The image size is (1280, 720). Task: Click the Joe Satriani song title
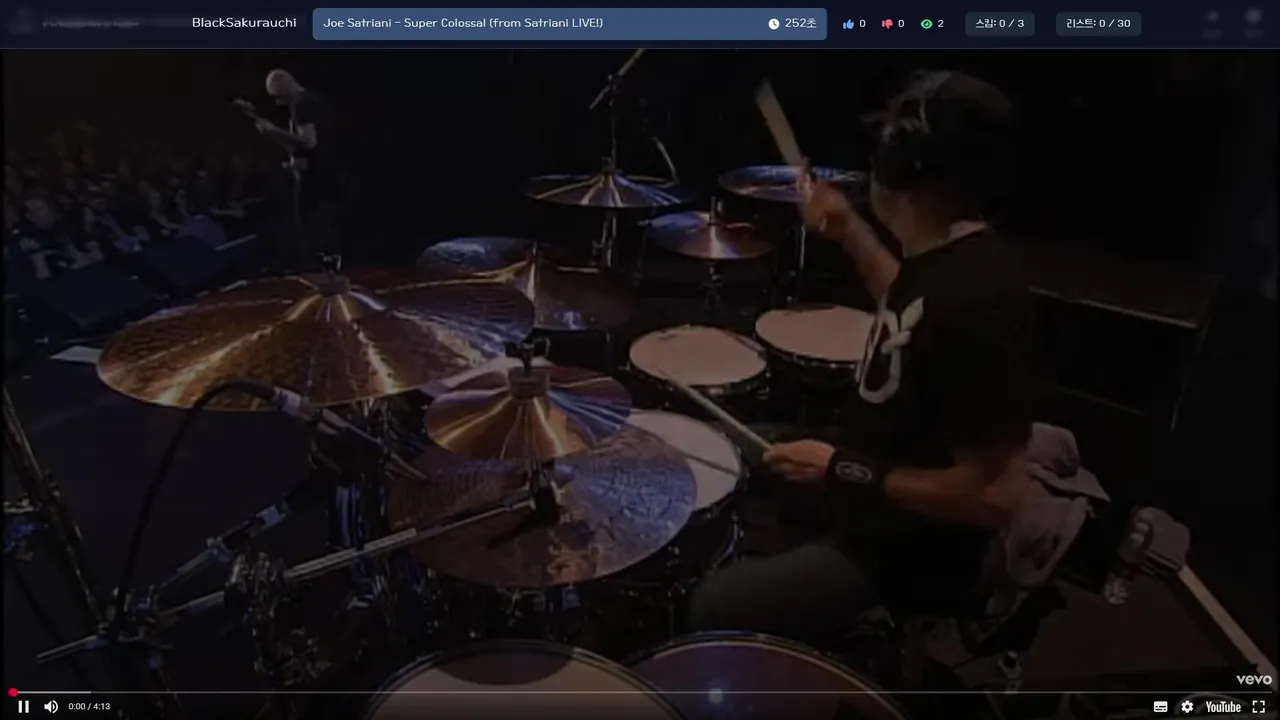(463, 23)
